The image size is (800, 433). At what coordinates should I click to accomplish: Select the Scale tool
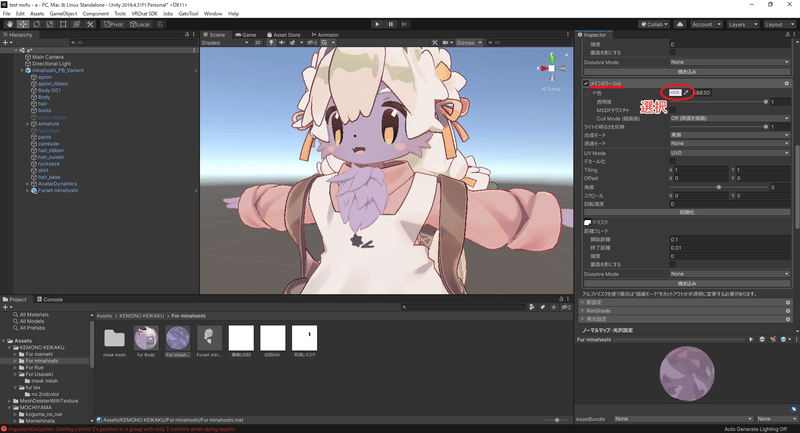coord(49,24)
